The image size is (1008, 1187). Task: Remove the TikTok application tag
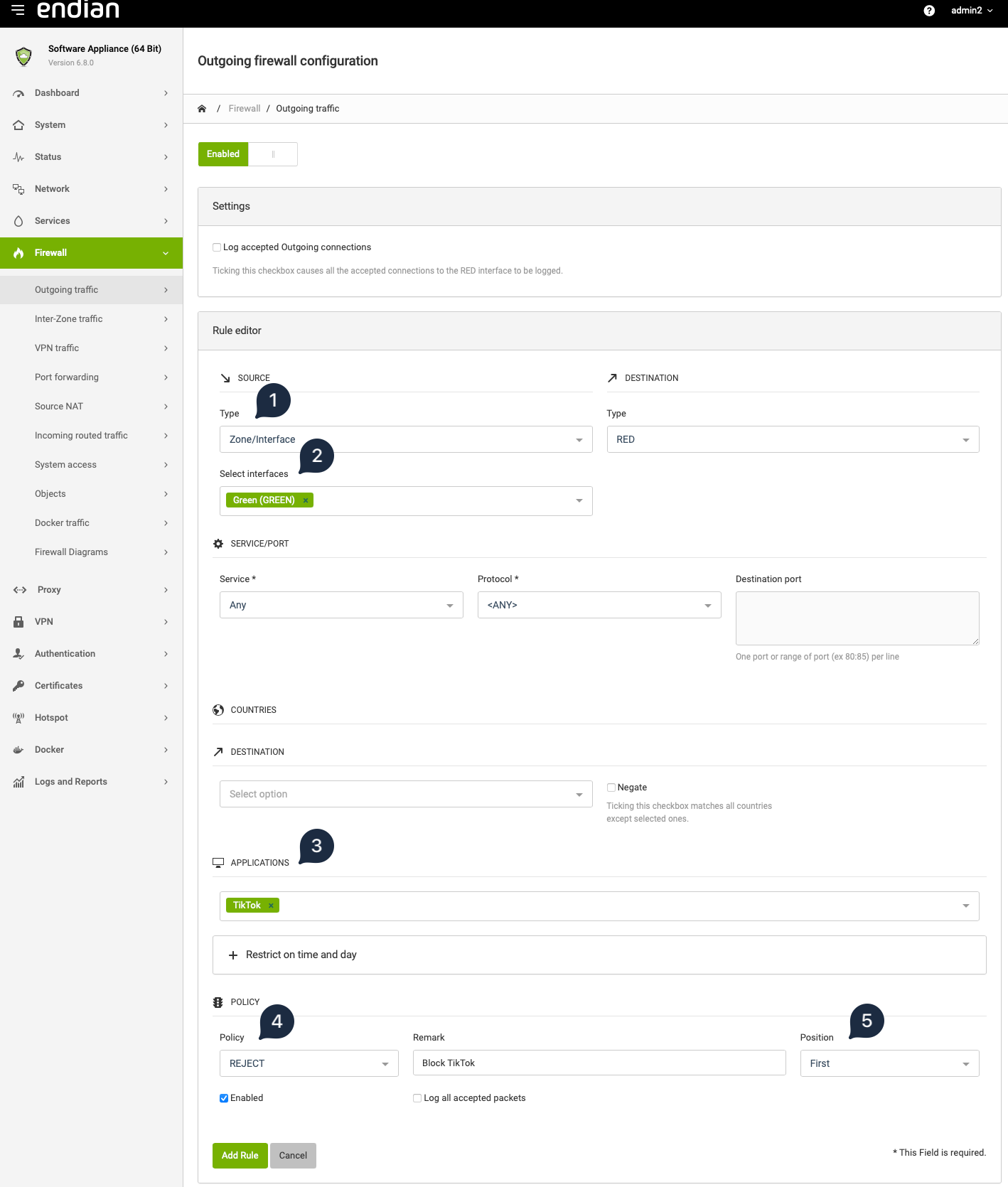tap(271, 906)
